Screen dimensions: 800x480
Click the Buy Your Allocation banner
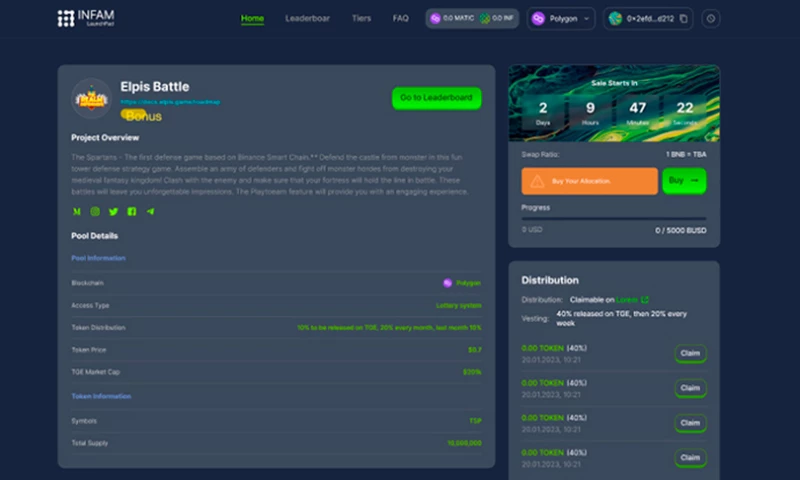click(589, 181)
